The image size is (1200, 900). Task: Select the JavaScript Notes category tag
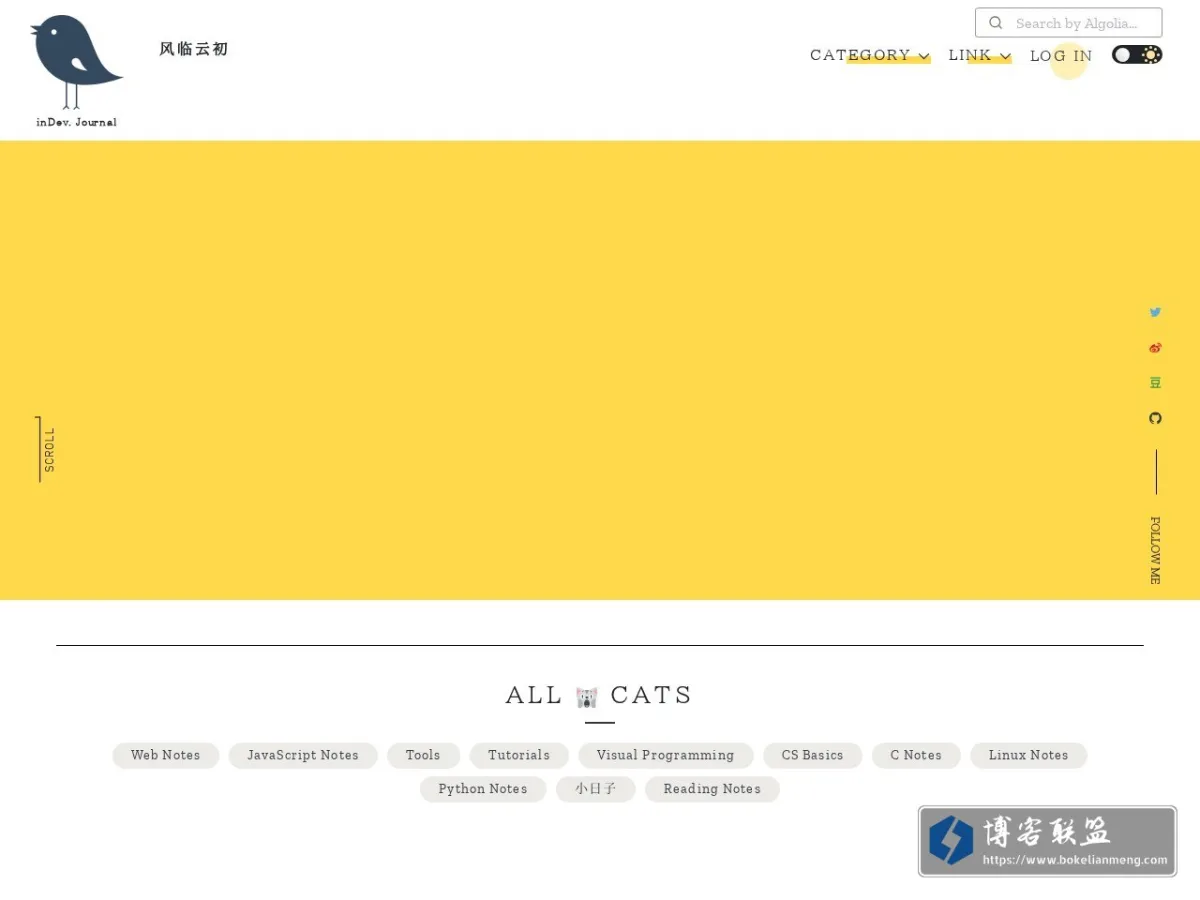(303, 755)
